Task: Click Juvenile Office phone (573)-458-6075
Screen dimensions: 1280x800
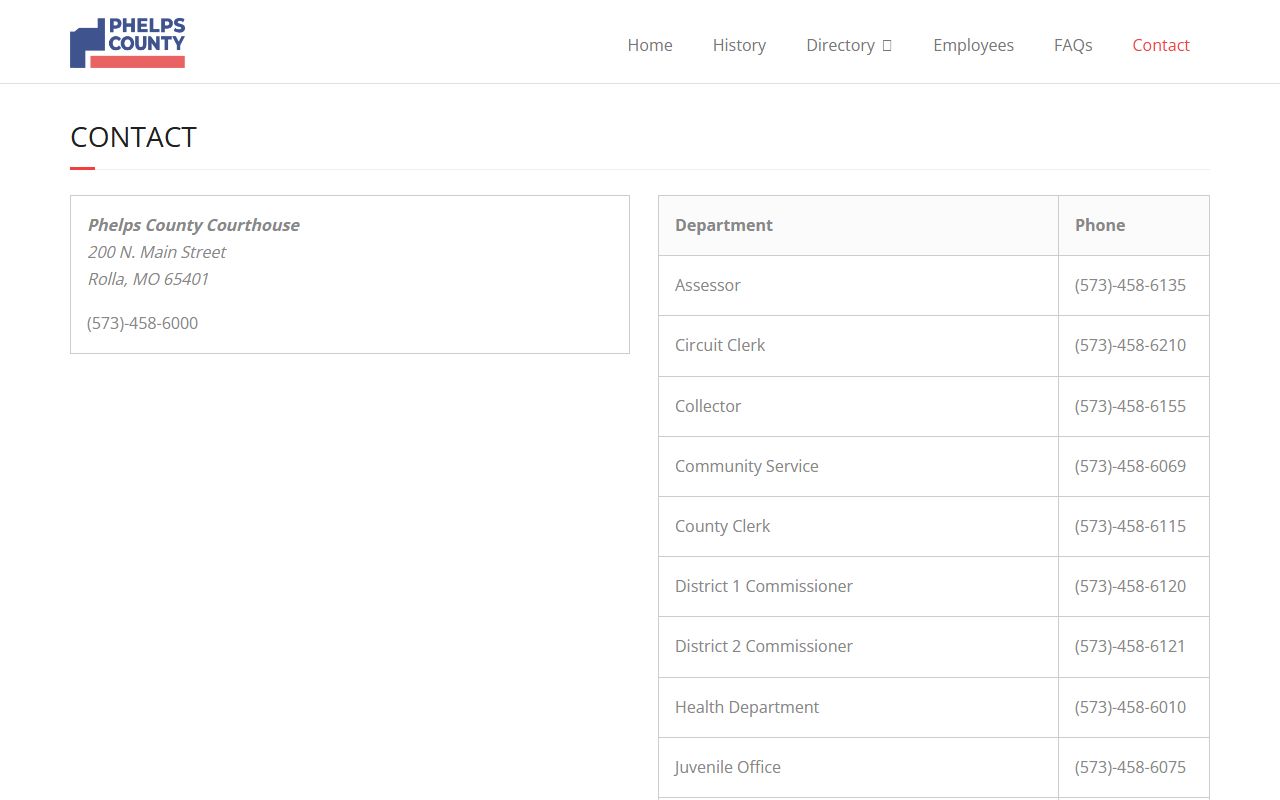Action: tap(1130, 767)
